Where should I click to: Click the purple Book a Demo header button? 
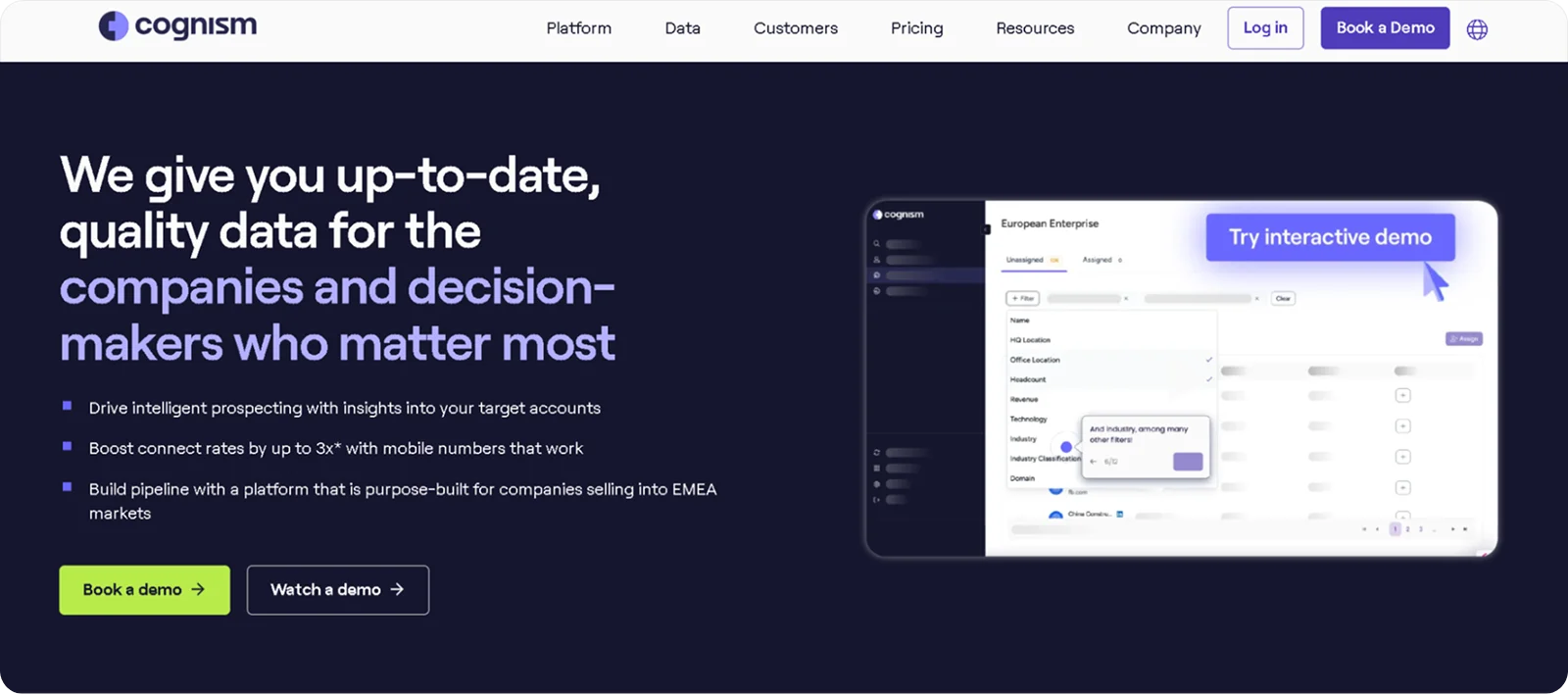click(1385, 27)
